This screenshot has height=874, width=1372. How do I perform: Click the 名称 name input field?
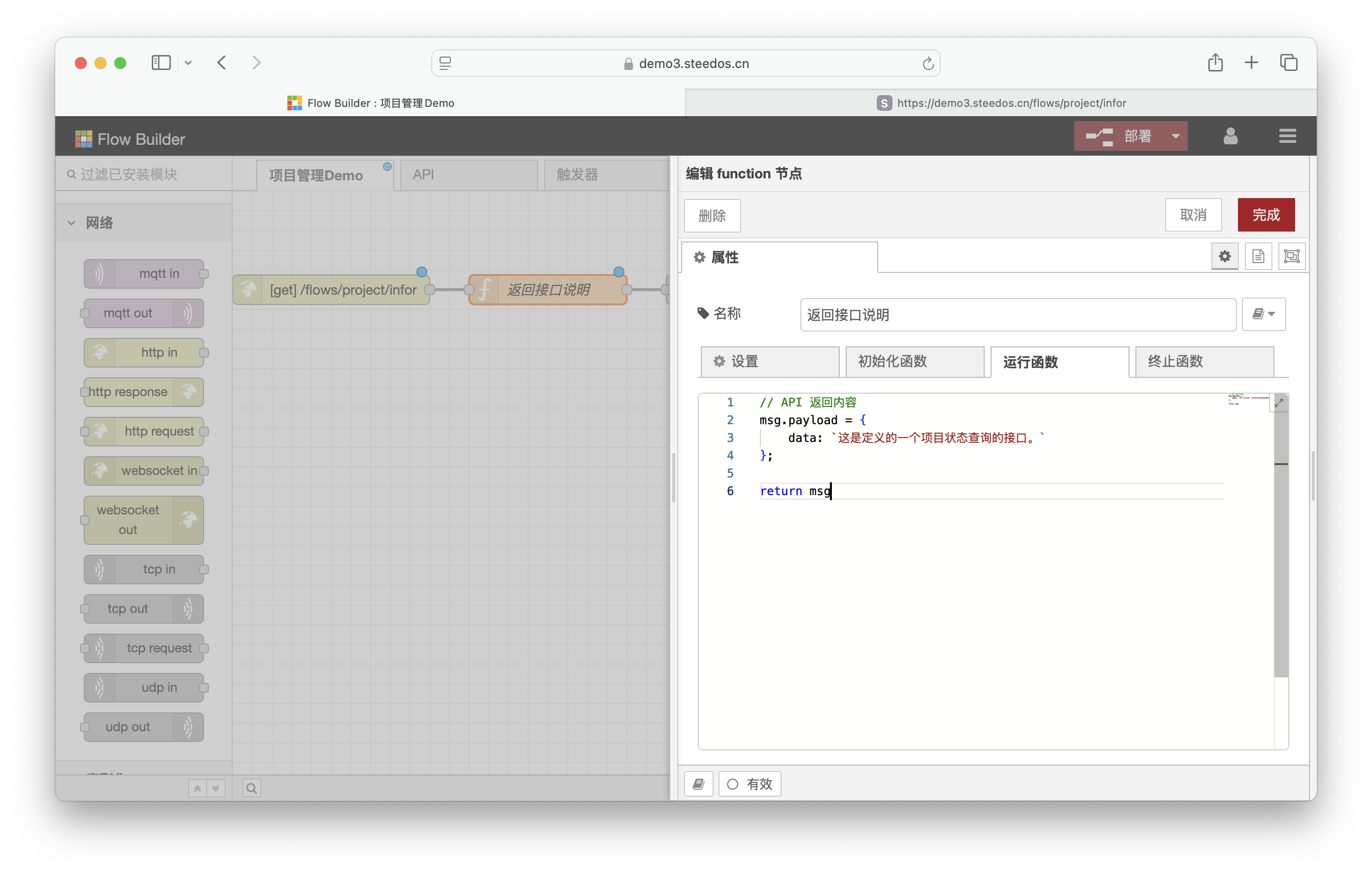tap(1018, 314)
